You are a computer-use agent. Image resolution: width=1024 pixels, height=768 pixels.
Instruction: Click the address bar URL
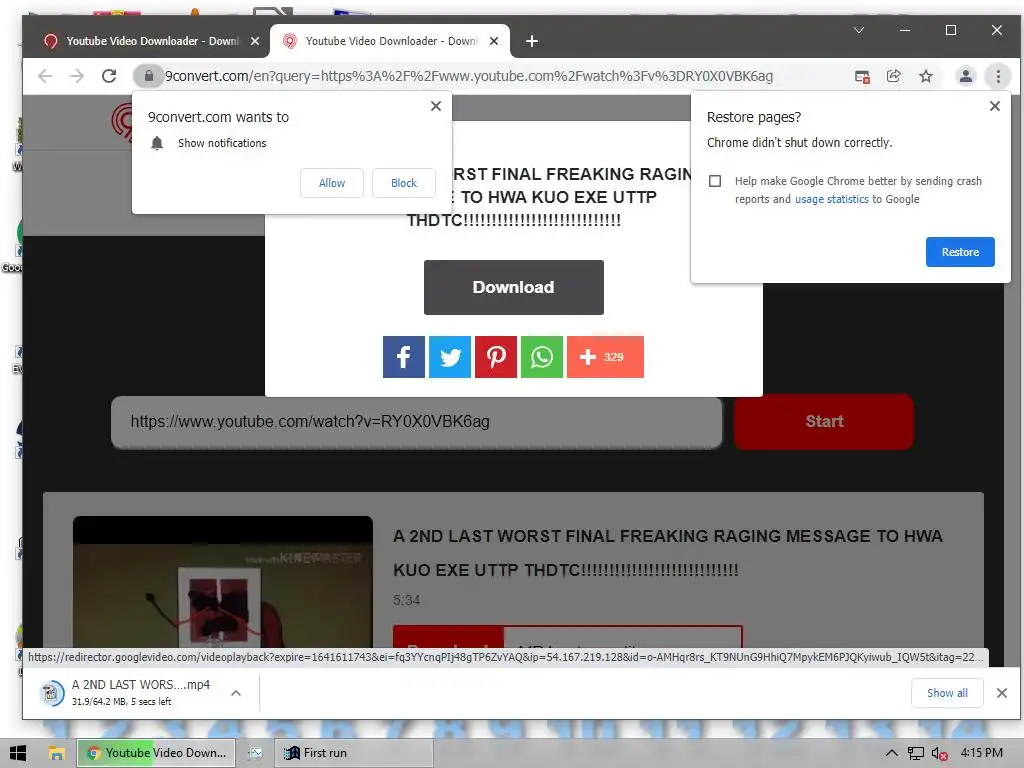click(469, 76)
